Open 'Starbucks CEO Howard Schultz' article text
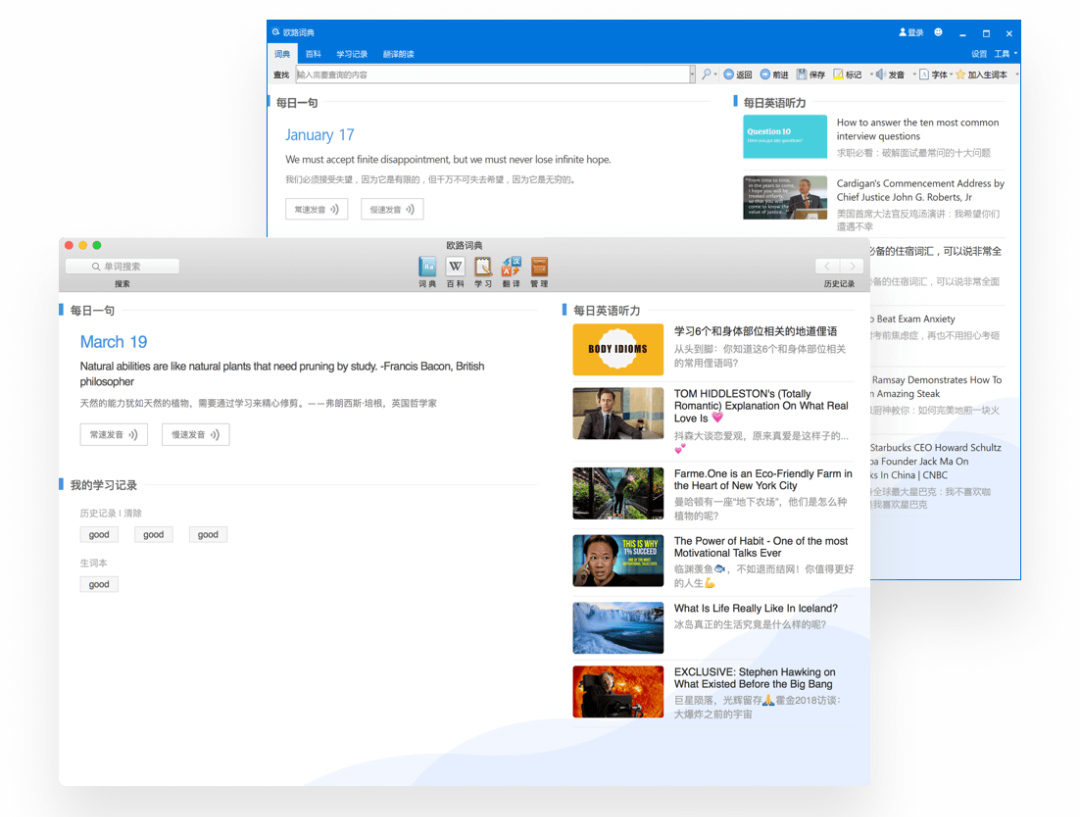Image resolution: width=1080 pixels, height=817 pixels. (935, 448)
